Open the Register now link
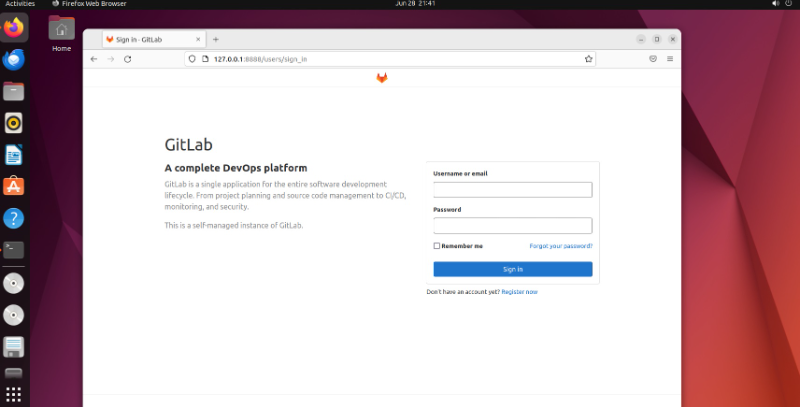 [519, 292]
